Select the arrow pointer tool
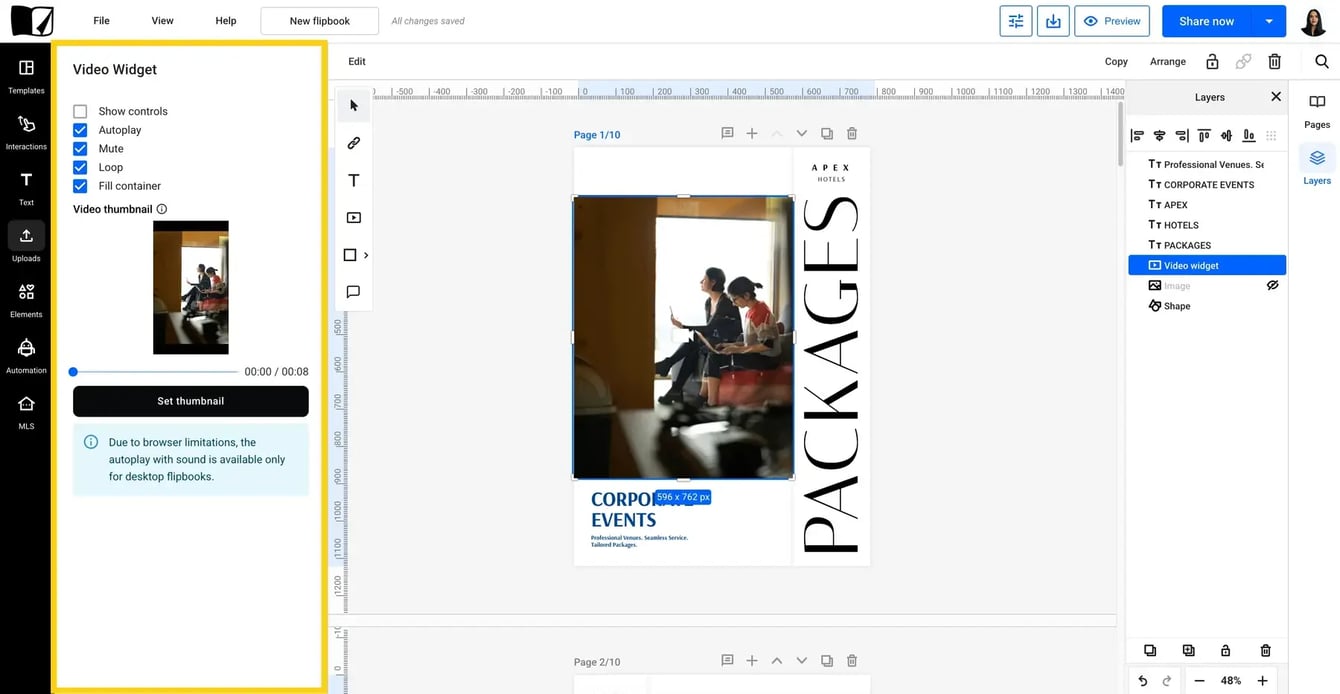 pyautogui.click(x=353, y=106)
